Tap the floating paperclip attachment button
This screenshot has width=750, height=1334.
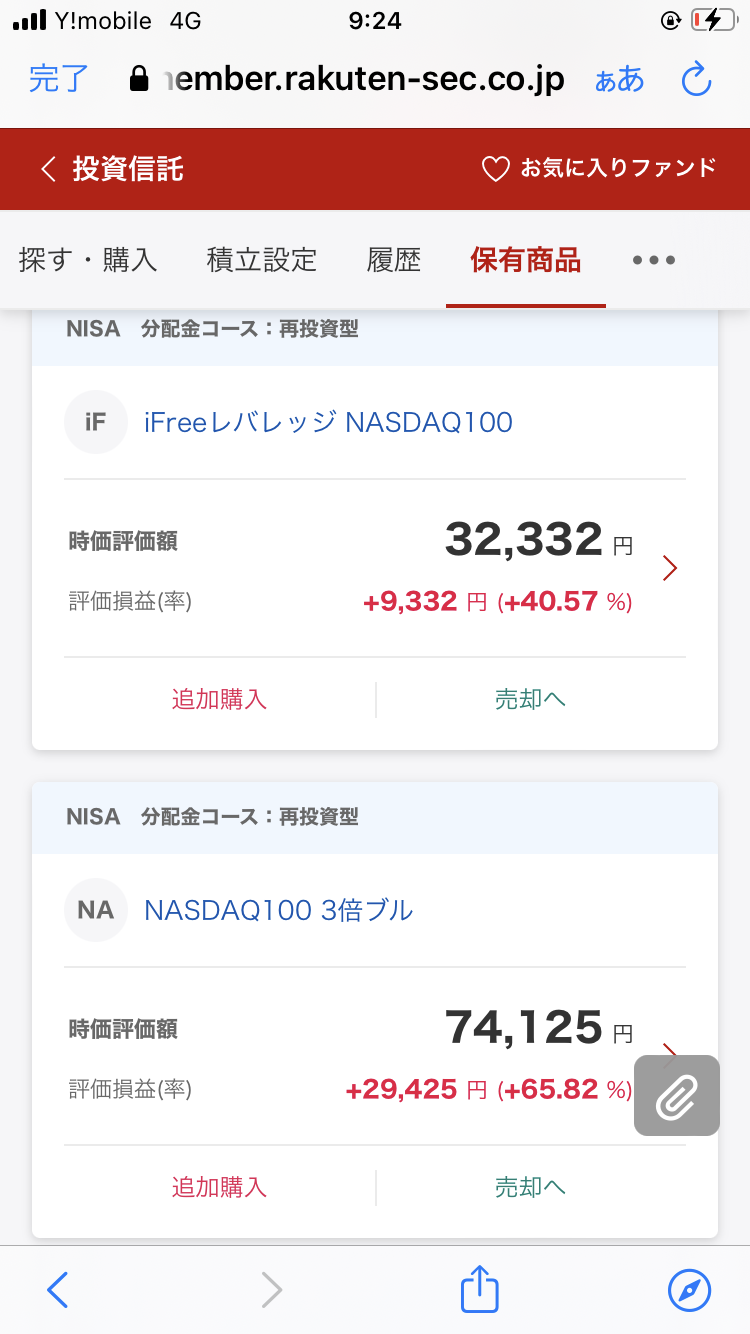click(676, 1096)
